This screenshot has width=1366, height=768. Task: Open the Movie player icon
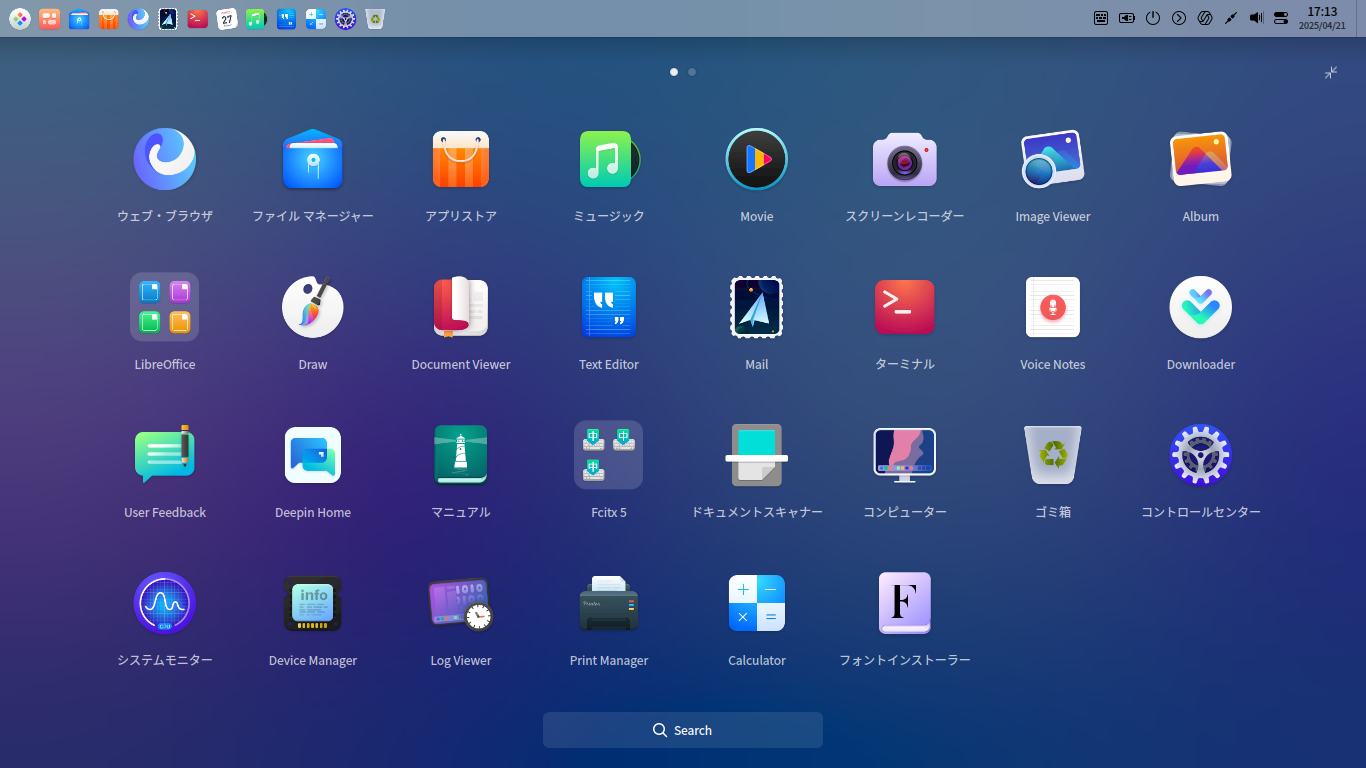(x=757, y=160)
